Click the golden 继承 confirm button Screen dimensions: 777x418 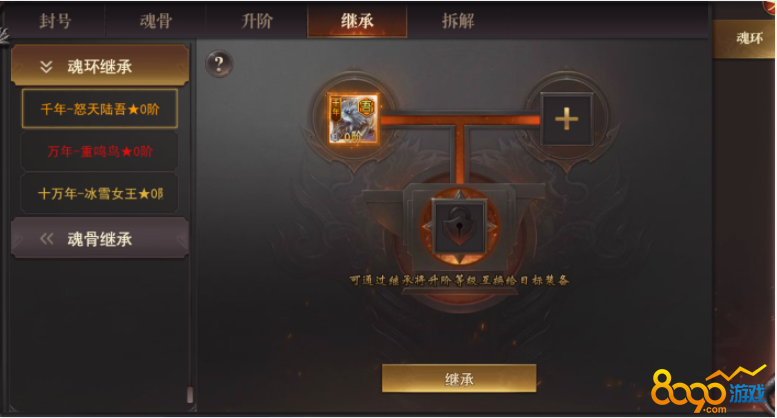(x=459, y=379)
